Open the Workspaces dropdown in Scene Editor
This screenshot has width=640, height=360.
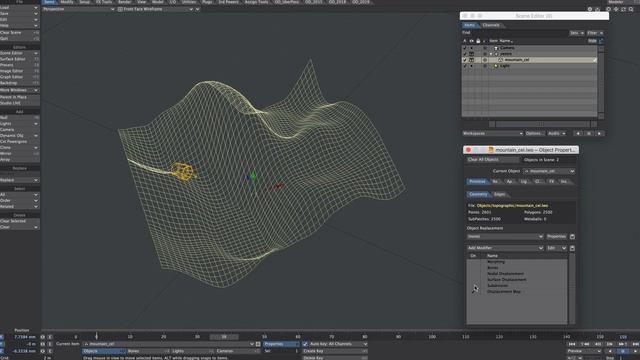click(492, 133)
